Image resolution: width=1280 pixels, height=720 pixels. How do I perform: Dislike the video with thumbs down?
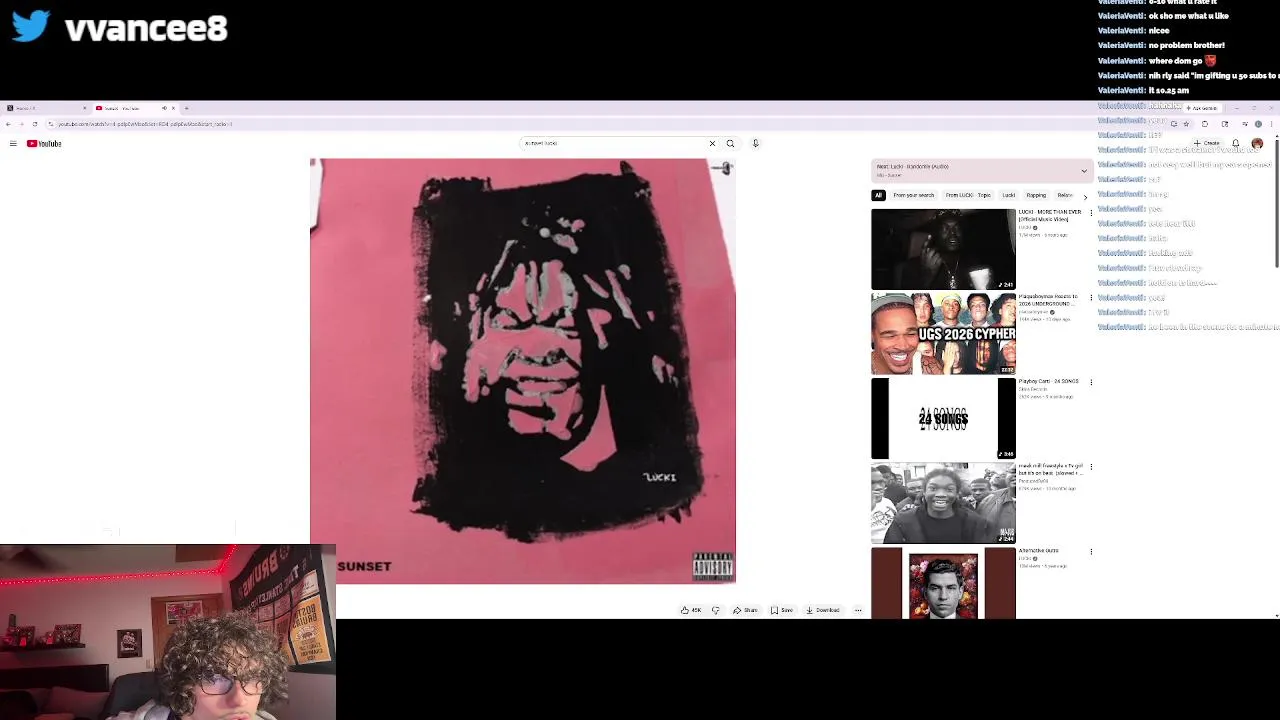715,610
